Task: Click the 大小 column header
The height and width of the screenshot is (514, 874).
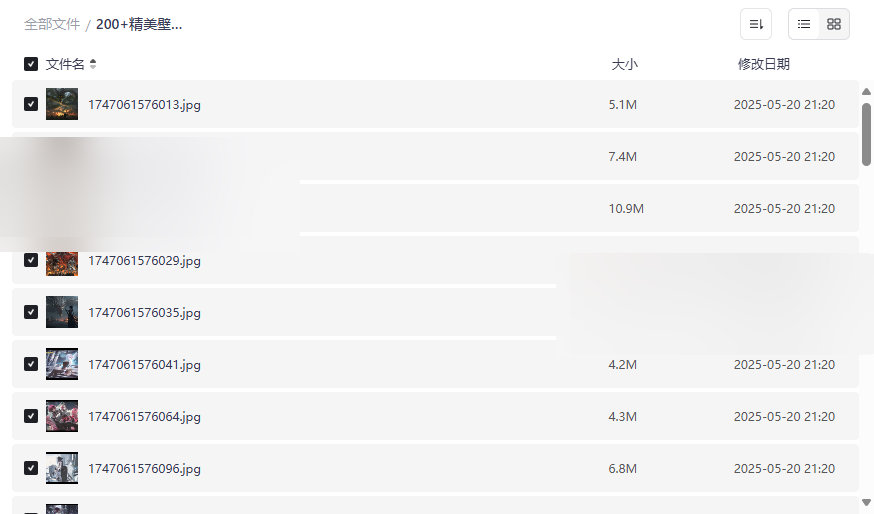Action: pyautogui.click(x=624, y=64)
